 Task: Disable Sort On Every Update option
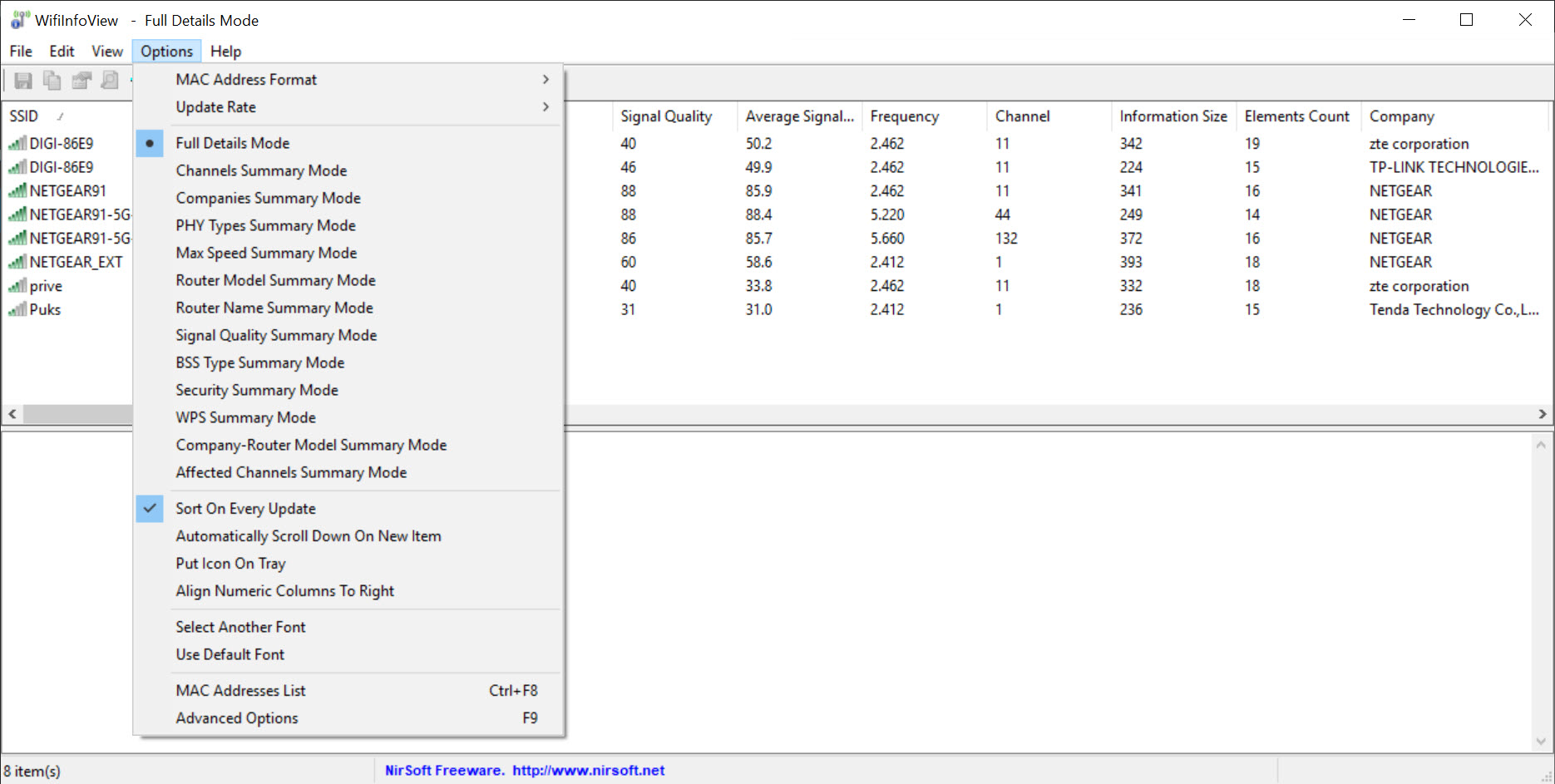[x=245, y=509]
